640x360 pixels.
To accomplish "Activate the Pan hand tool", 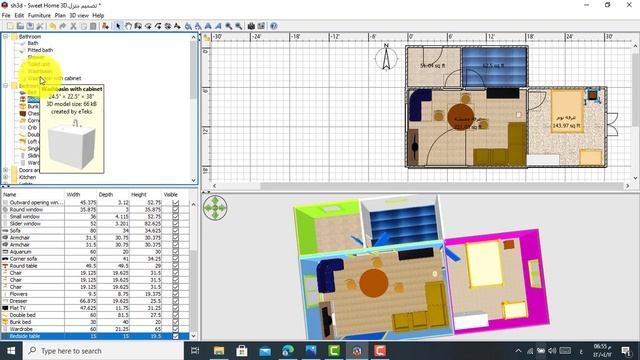I will 128,26.
